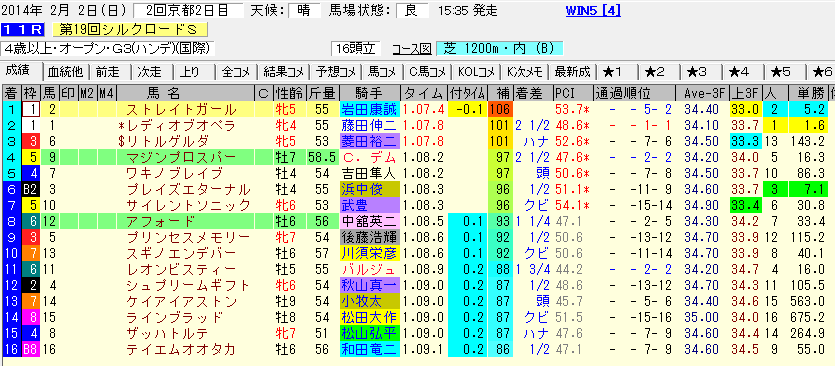Click jockey name 岩田康誠
This screenshot has height=366, width=835.
[369, 110]
